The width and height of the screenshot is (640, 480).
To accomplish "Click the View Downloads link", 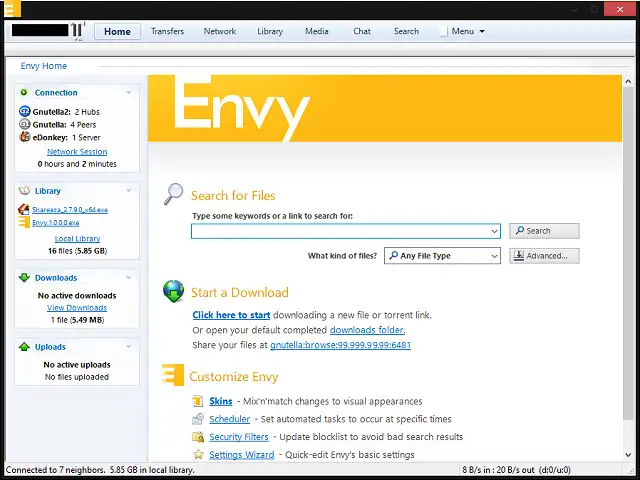I will coord(77,308).
